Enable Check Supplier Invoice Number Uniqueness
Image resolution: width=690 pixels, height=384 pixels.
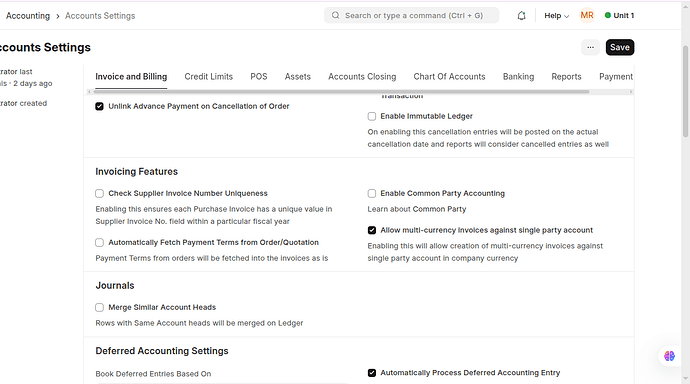click(99, 194)
